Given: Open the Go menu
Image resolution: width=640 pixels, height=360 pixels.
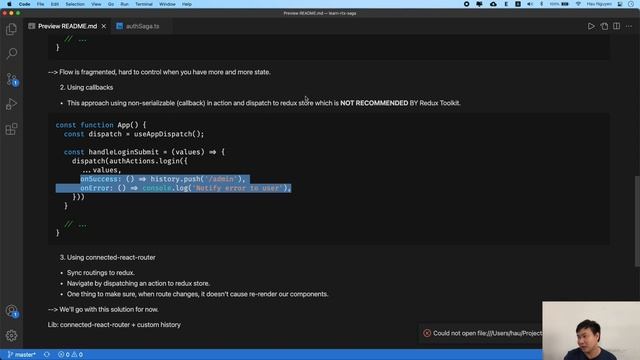Looking at the screenshot, I should [111, 4].
